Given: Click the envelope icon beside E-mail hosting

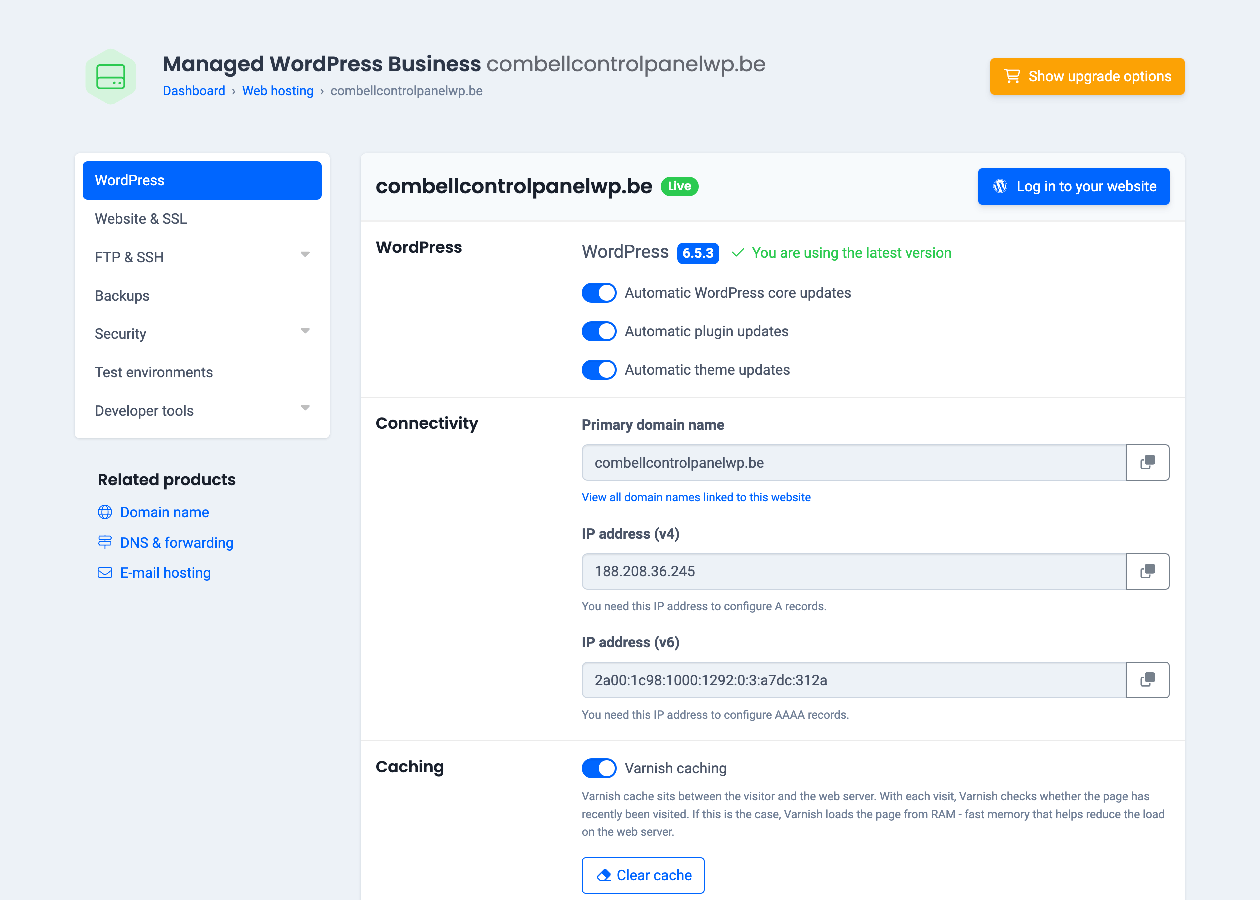Looking at the screenshot, I should point(105,573).
